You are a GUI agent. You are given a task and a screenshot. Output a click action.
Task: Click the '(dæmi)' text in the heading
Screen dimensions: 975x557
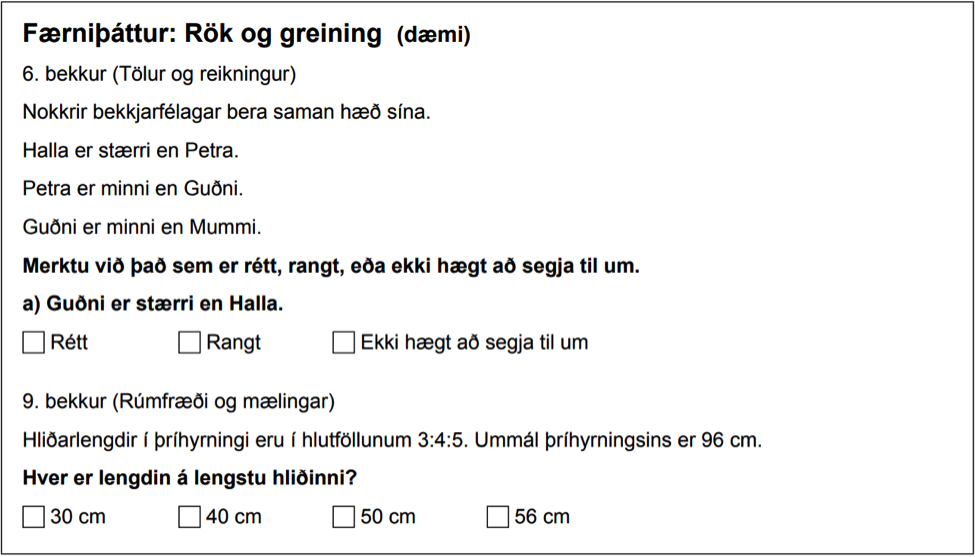434,37
